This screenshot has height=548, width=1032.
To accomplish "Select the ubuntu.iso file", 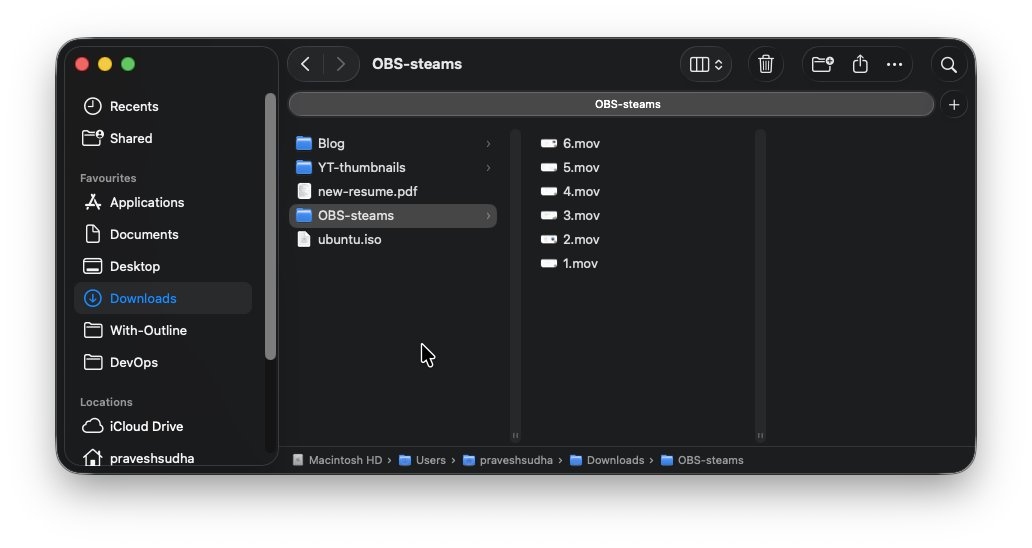I will coord(393,239).
